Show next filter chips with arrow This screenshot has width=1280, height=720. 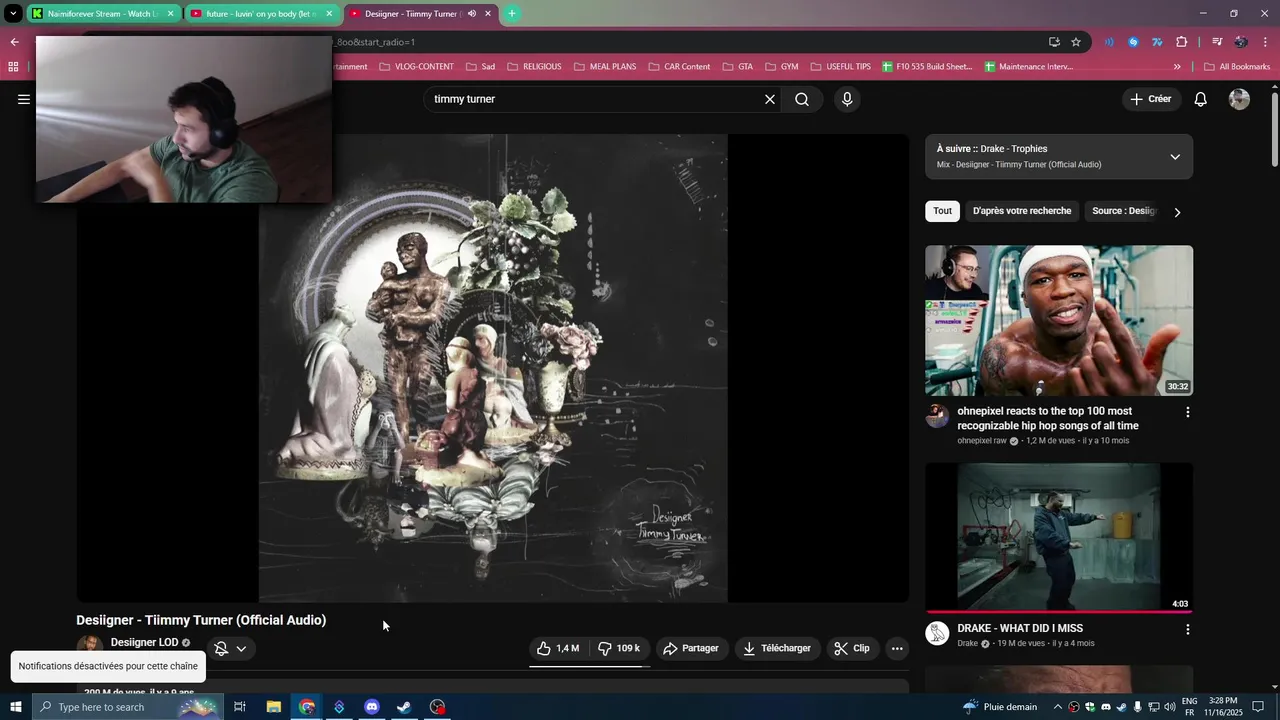(1177, 212)
